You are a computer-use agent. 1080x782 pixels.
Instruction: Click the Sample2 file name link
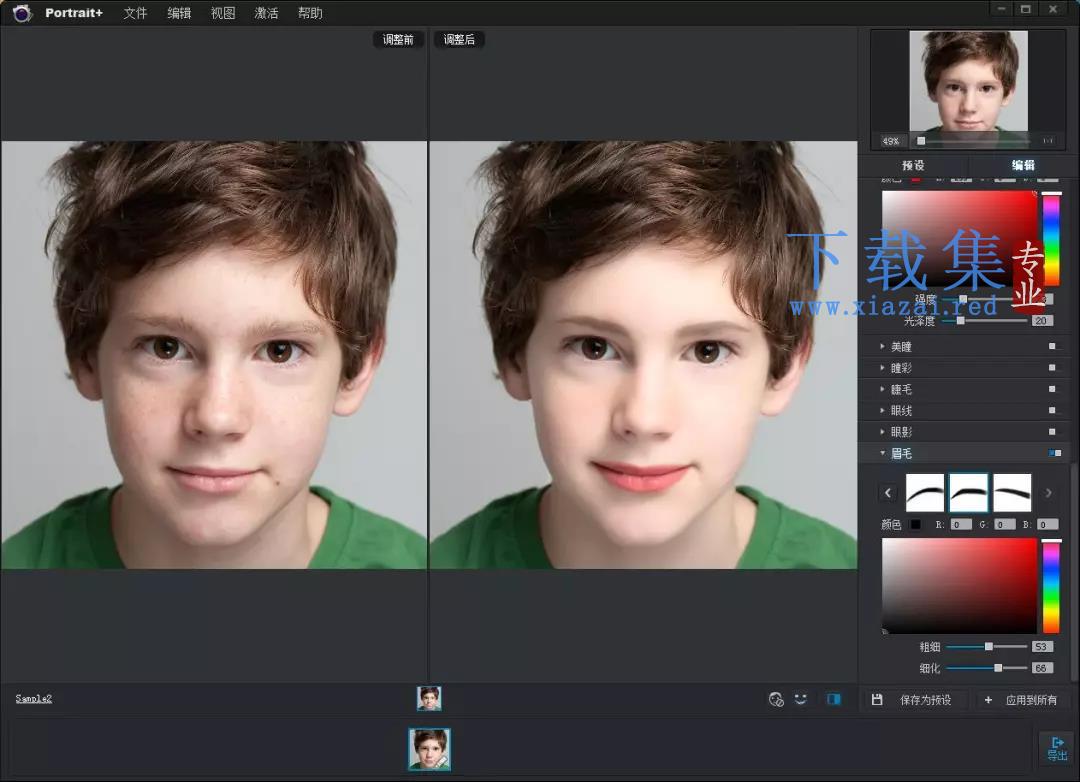(x=34, y=699)
